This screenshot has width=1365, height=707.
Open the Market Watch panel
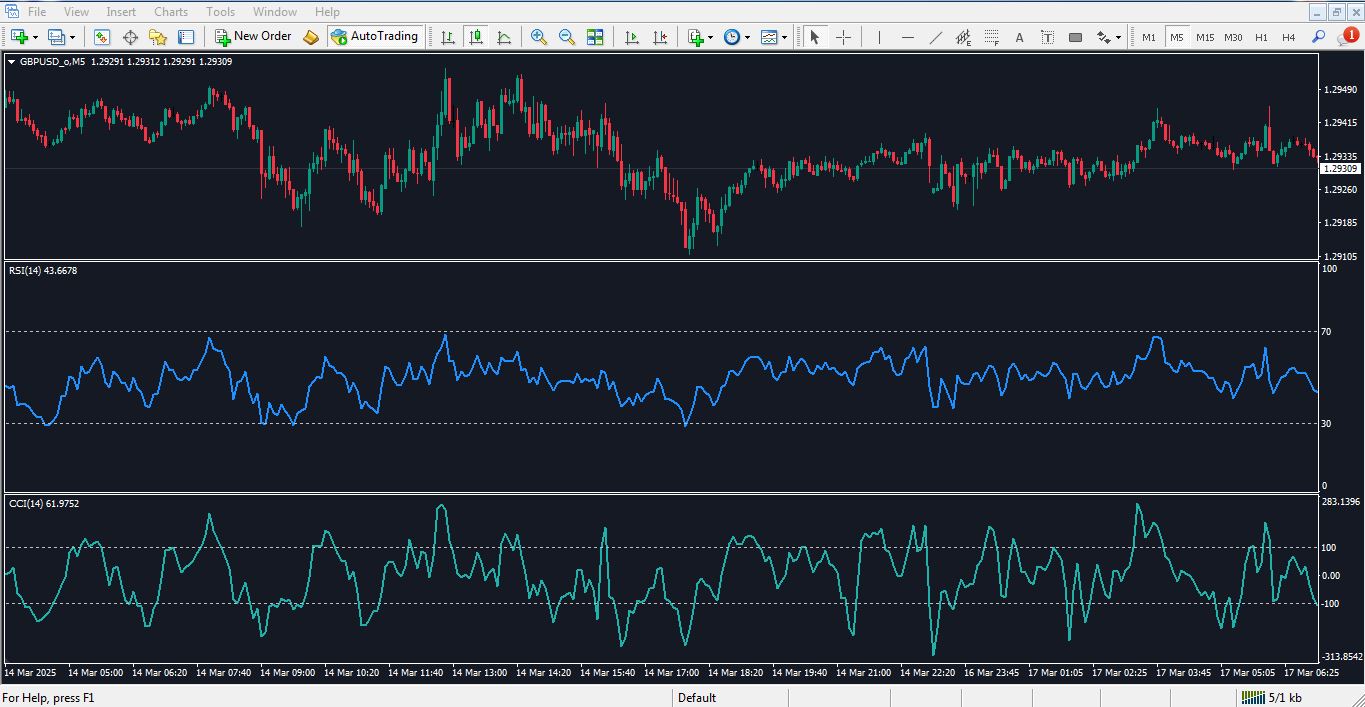click(101, 37)
